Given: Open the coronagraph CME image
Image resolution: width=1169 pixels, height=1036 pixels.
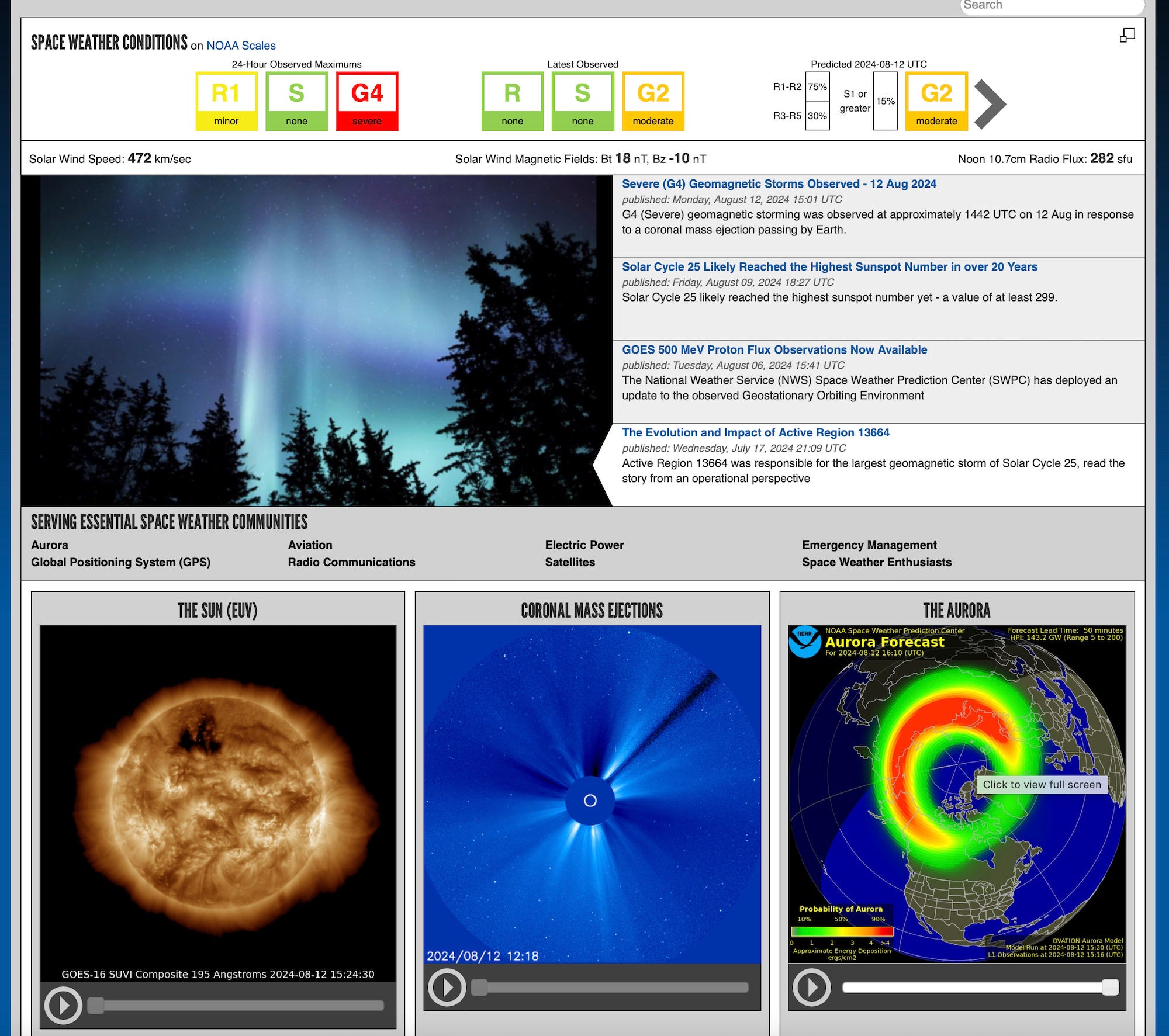Looking at the screenshot, I should [592, 794].
